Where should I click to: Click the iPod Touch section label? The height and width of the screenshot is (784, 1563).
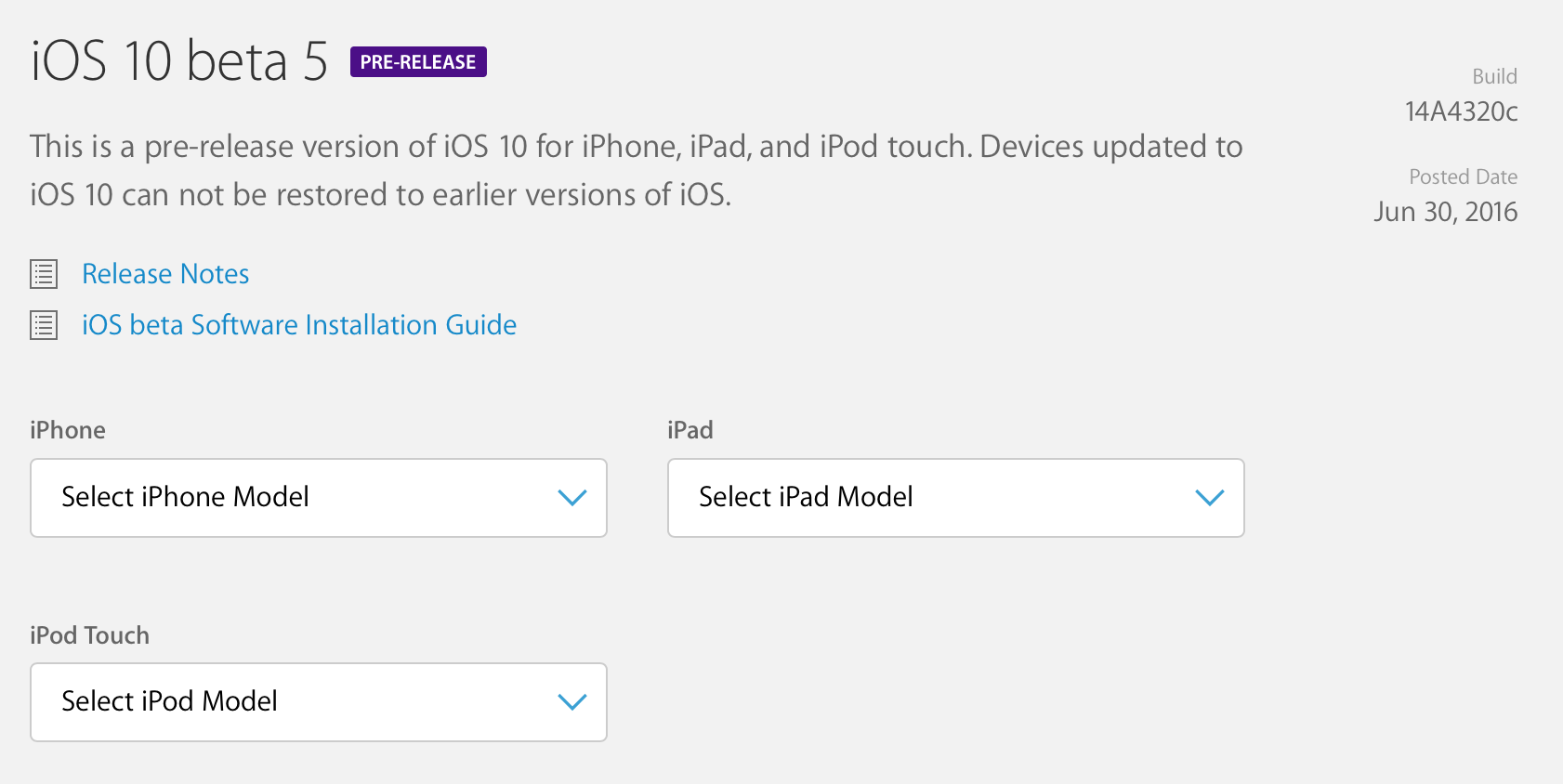click(x=89, y=635)
